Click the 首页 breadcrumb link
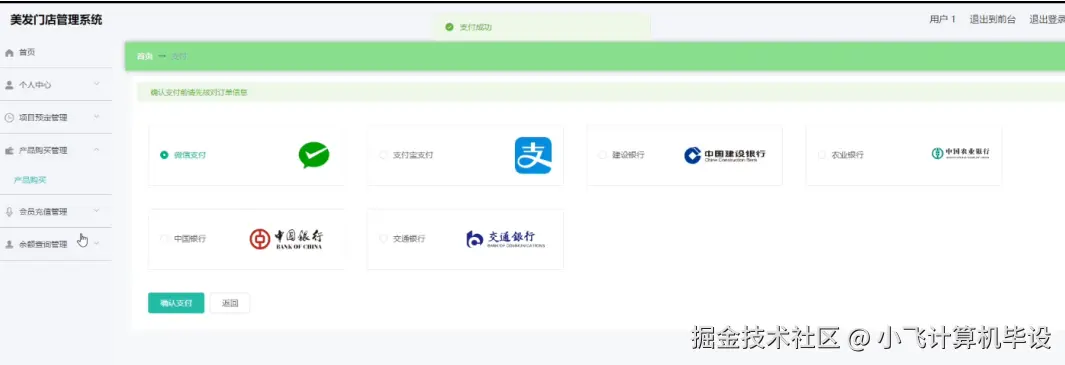 pos(145,56)
